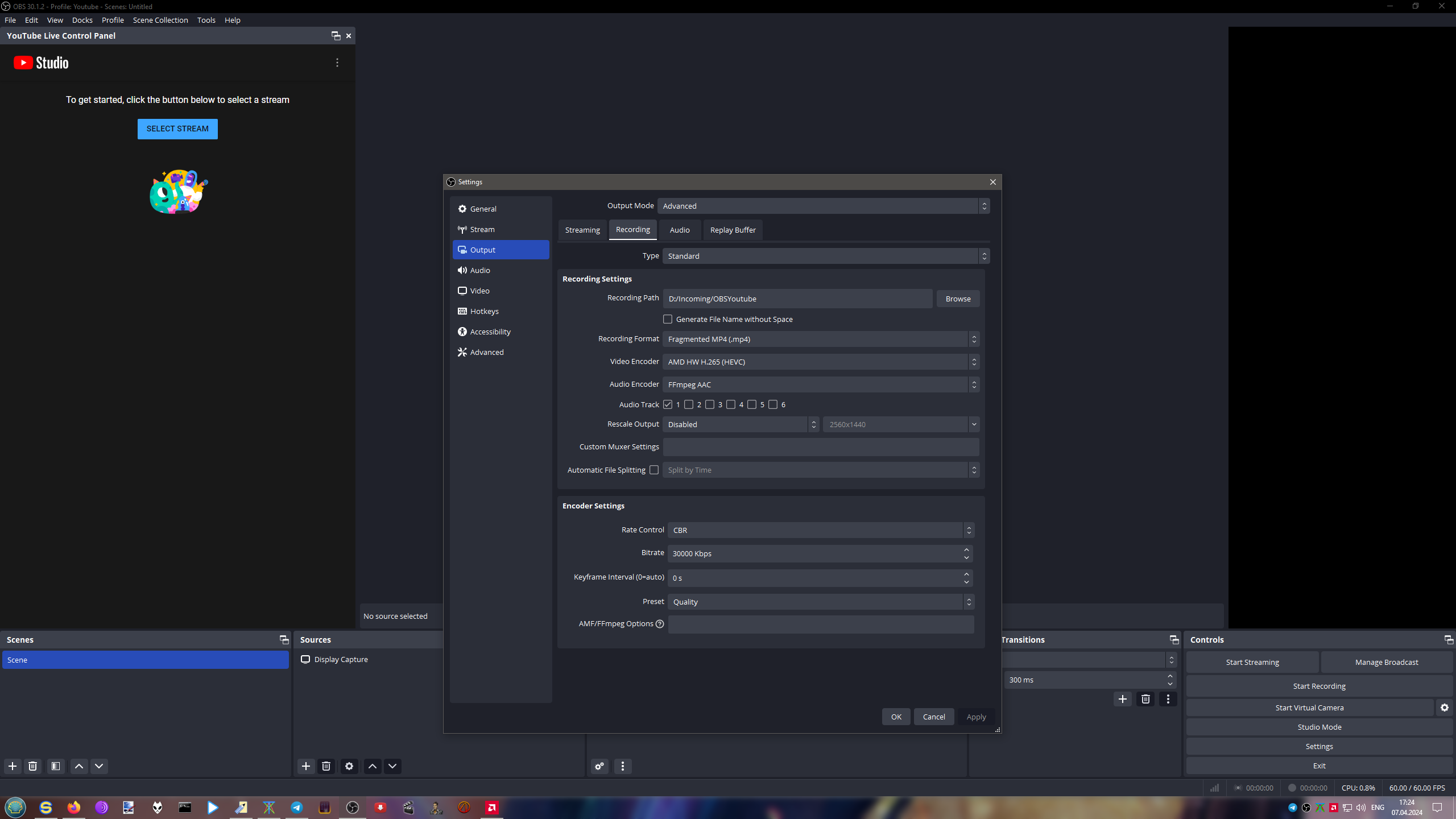
Task: Open Virtual Camera settings gear
Action: [1445, 708]
